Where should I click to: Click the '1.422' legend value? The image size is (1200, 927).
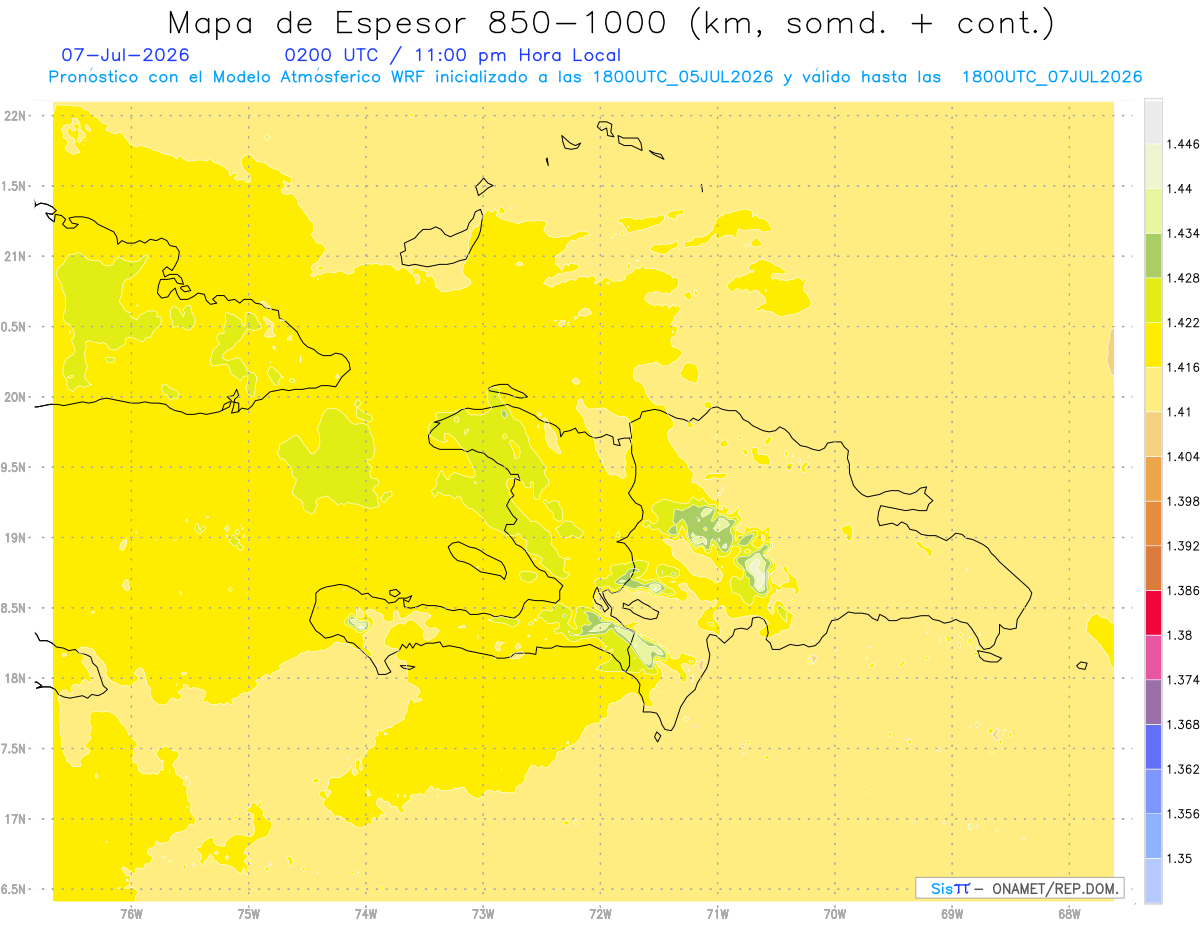[1181, 323]
